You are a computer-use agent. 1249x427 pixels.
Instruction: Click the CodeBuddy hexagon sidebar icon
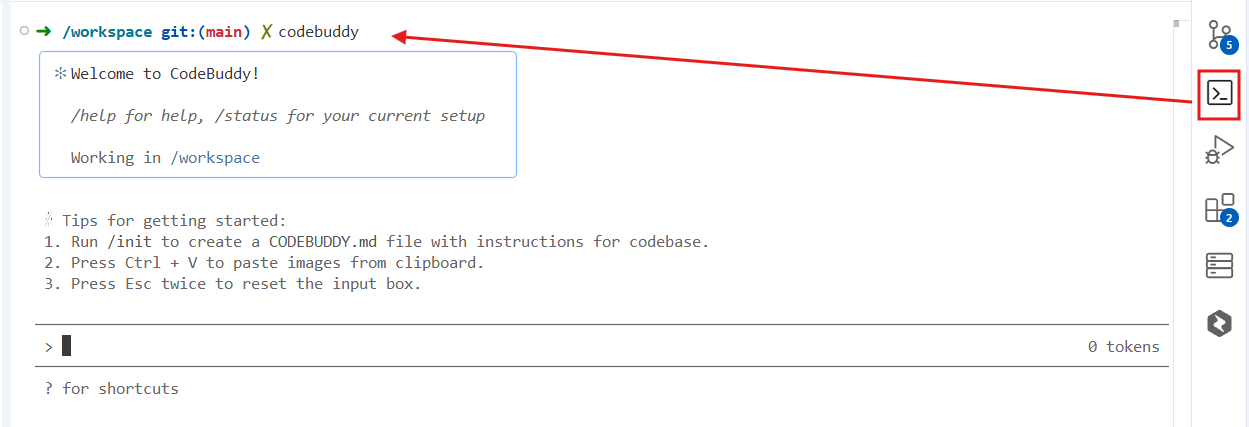(1219, 323)
